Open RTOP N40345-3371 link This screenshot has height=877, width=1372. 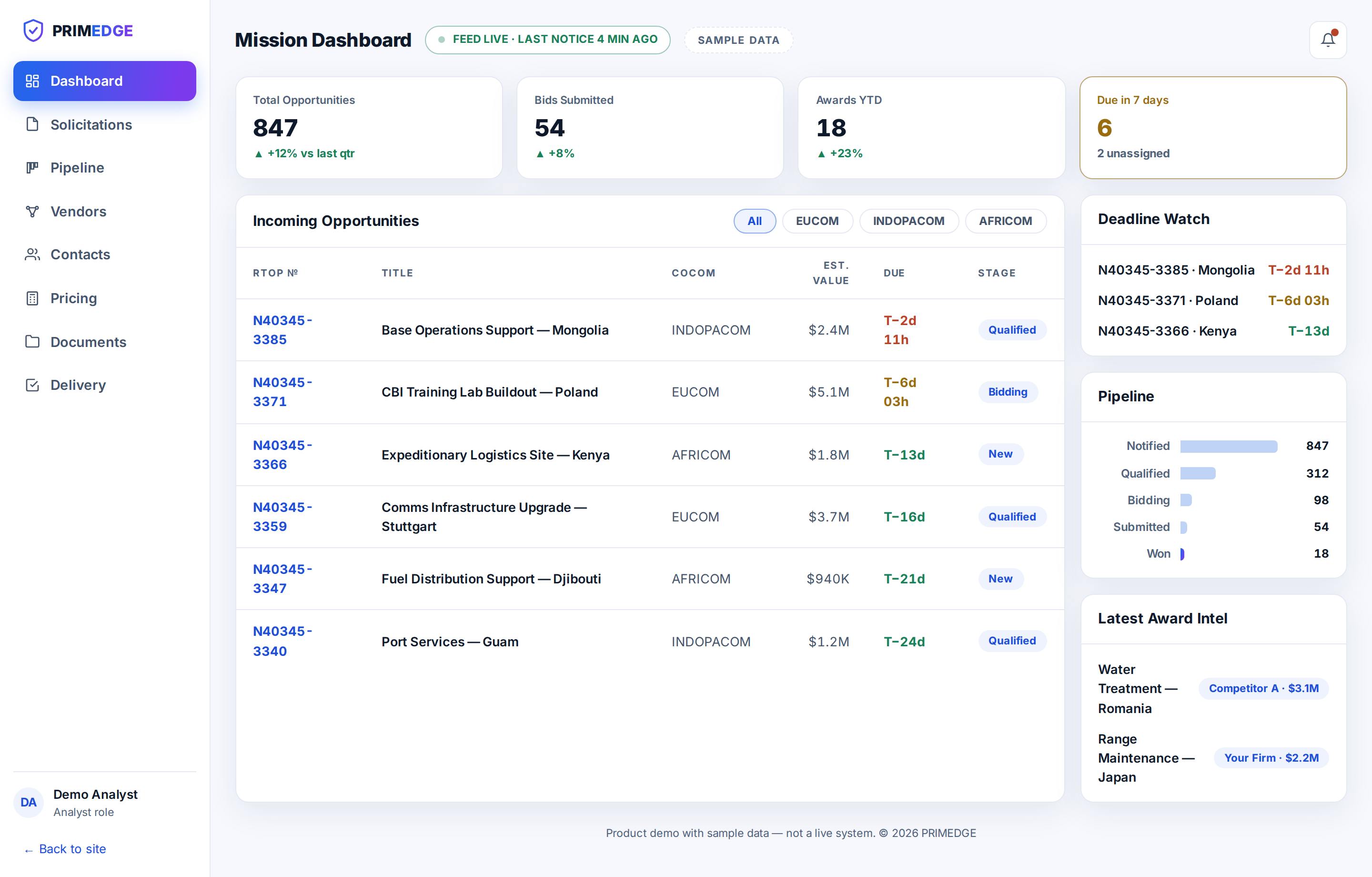(282, 392)
